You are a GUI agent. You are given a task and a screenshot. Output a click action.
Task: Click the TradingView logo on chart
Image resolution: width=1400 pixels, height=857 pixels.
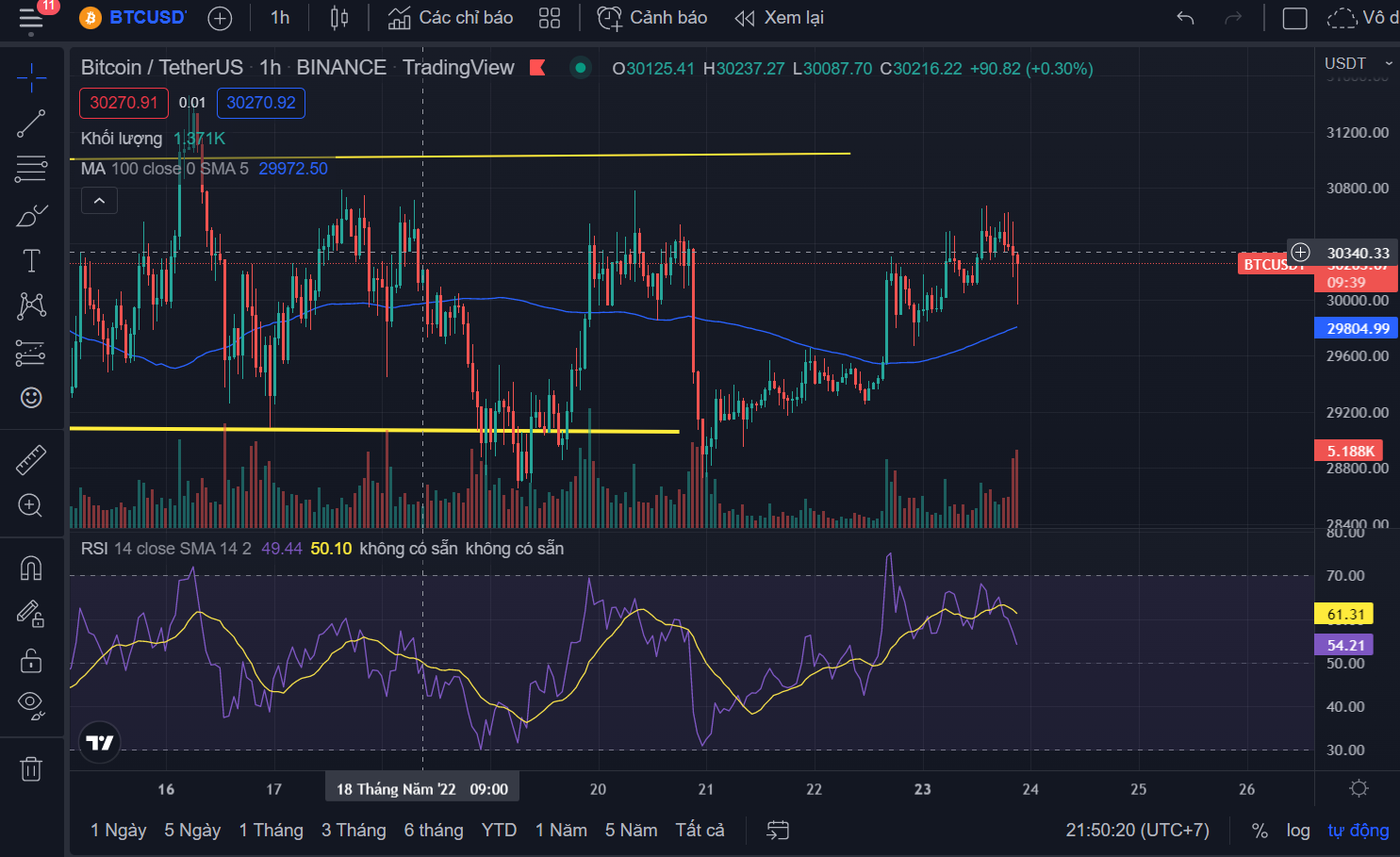point(99,743)
